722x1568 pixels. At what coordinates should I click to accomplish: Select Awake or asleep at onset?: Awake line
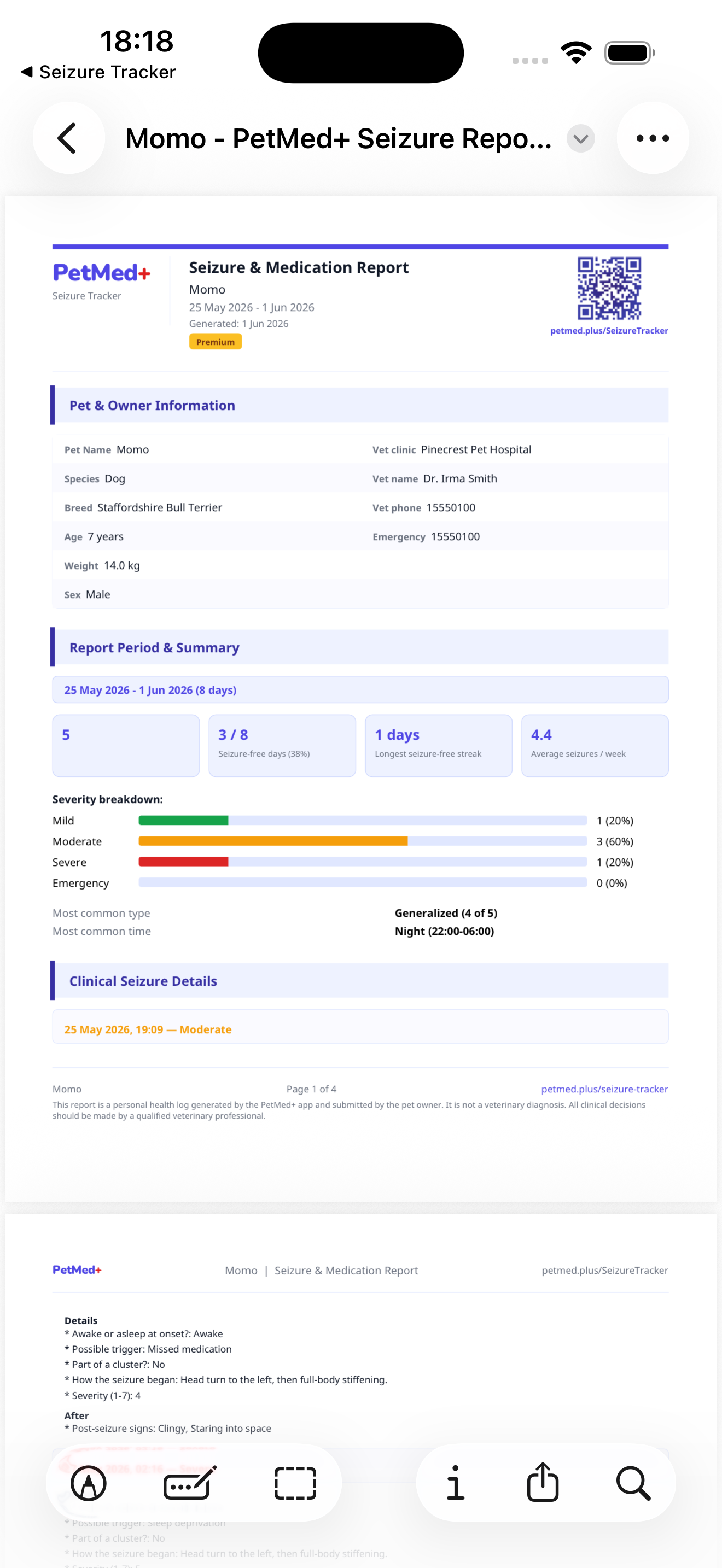(x=144, y=1333)
